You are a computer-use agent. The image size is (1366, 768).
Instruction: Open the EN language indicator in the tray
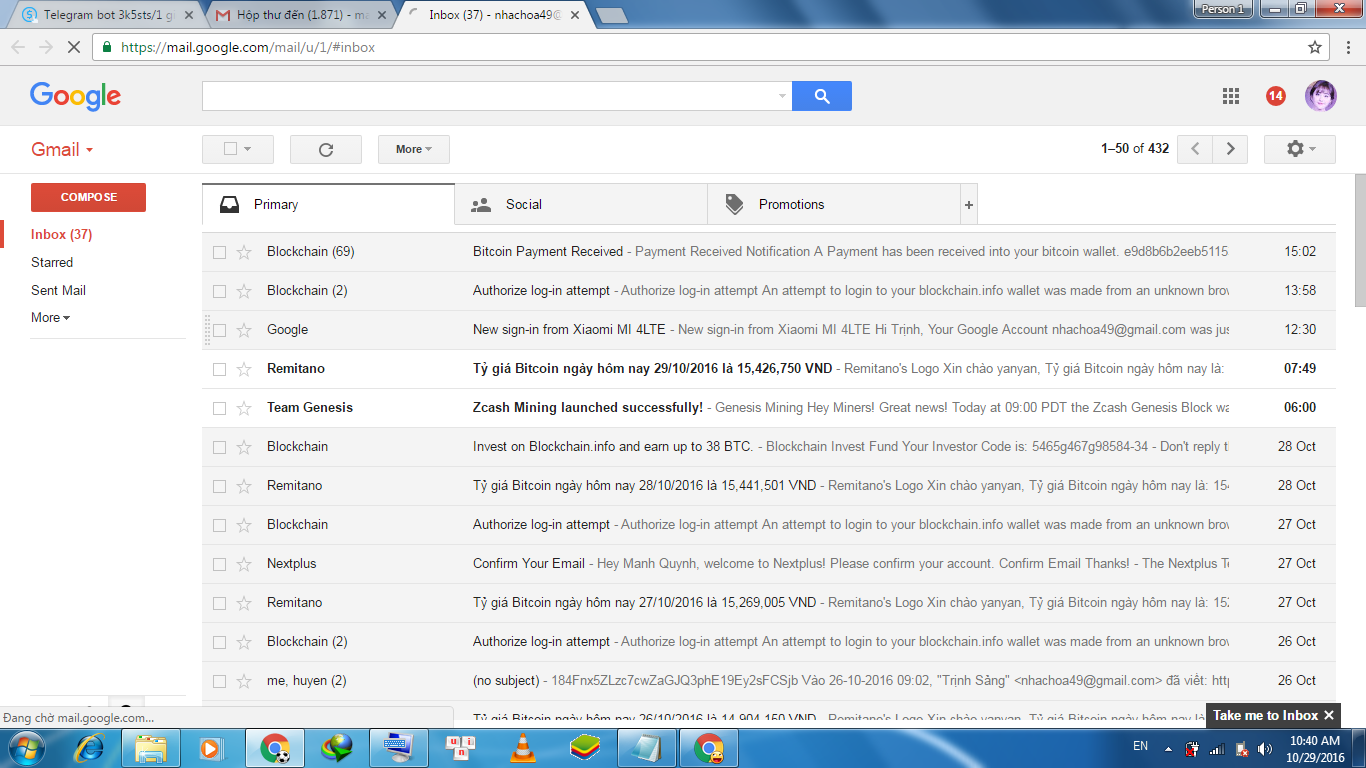(1140, 747)
